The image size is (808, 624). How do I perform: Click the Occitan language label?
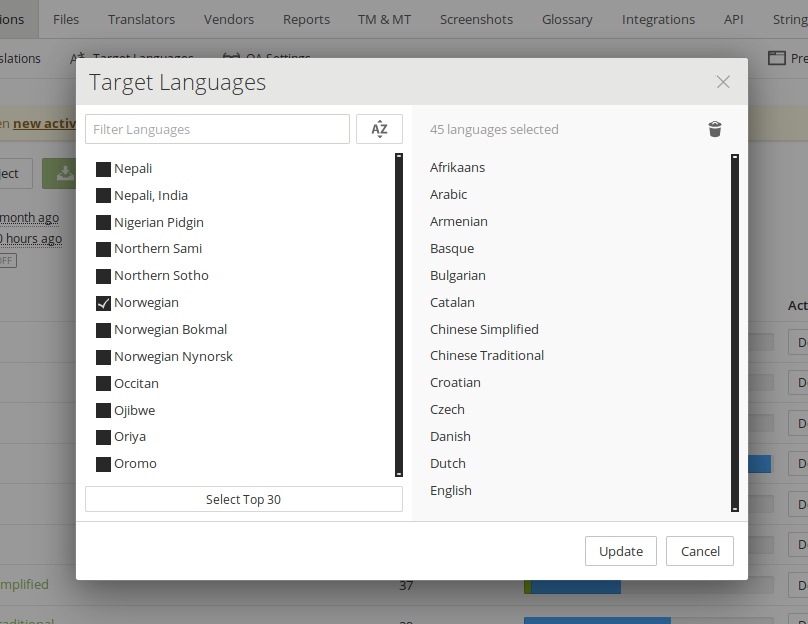pyautogui.click(x=136, y=383)
